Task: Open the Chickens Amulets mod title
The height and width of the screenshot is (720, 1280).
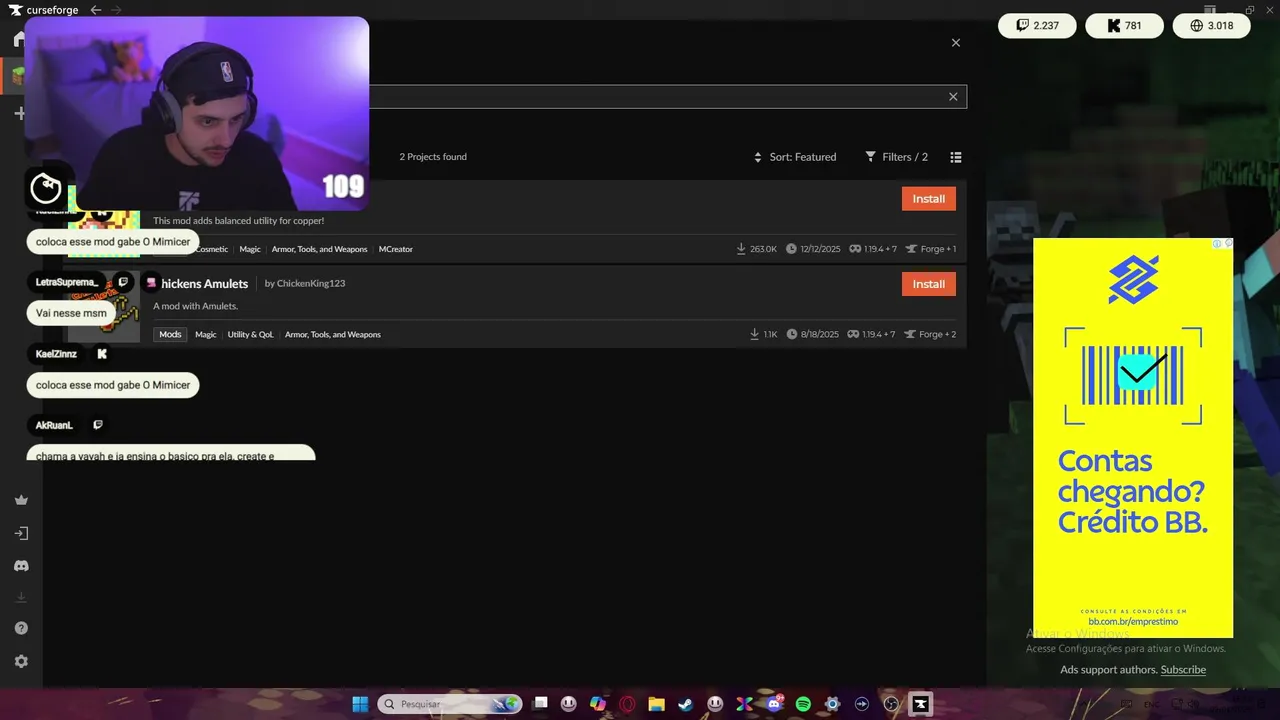Action: pyautogui.click(x=204, y=284)
